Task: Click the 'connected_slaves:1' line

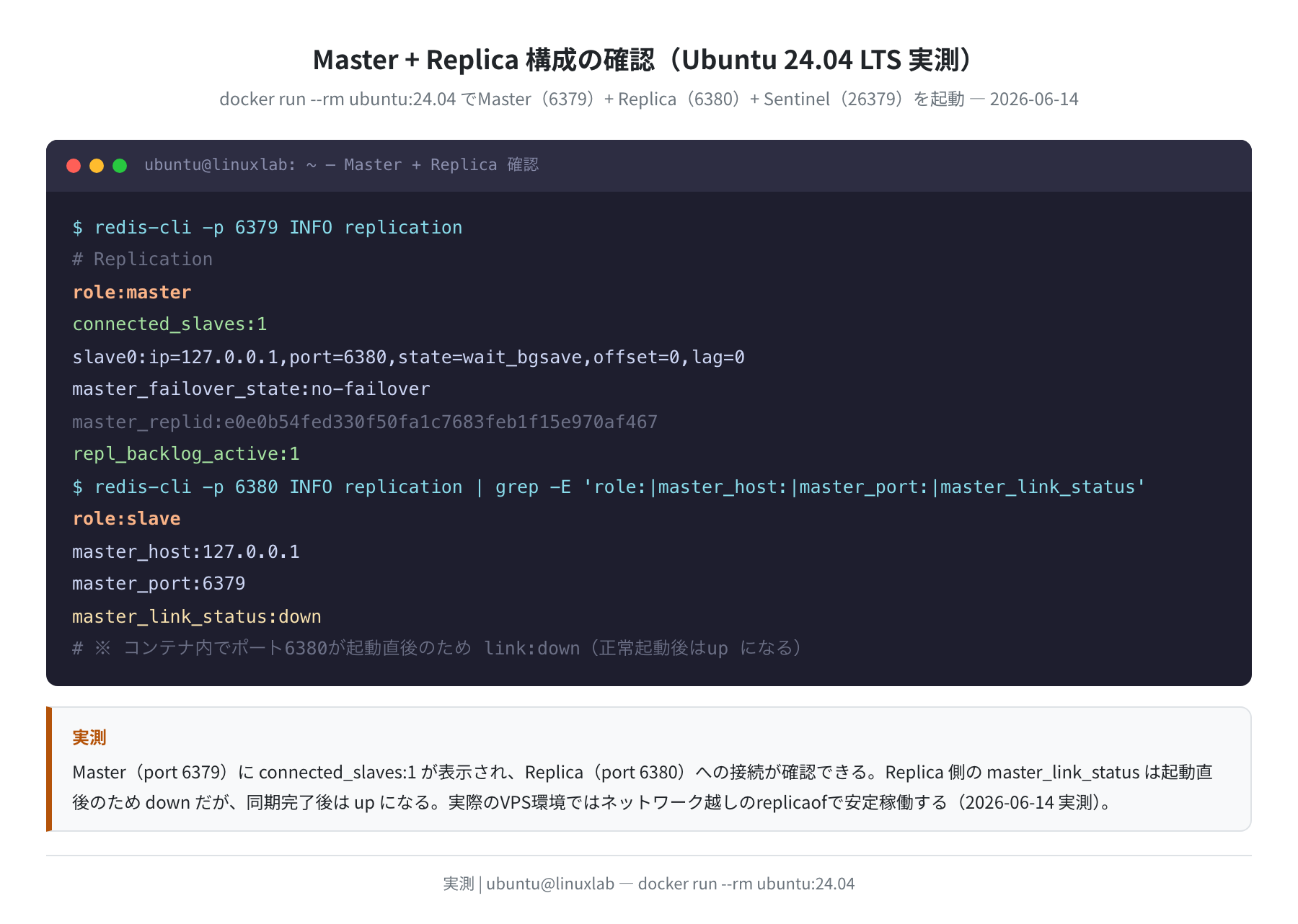Action: [x=170, y=324]
